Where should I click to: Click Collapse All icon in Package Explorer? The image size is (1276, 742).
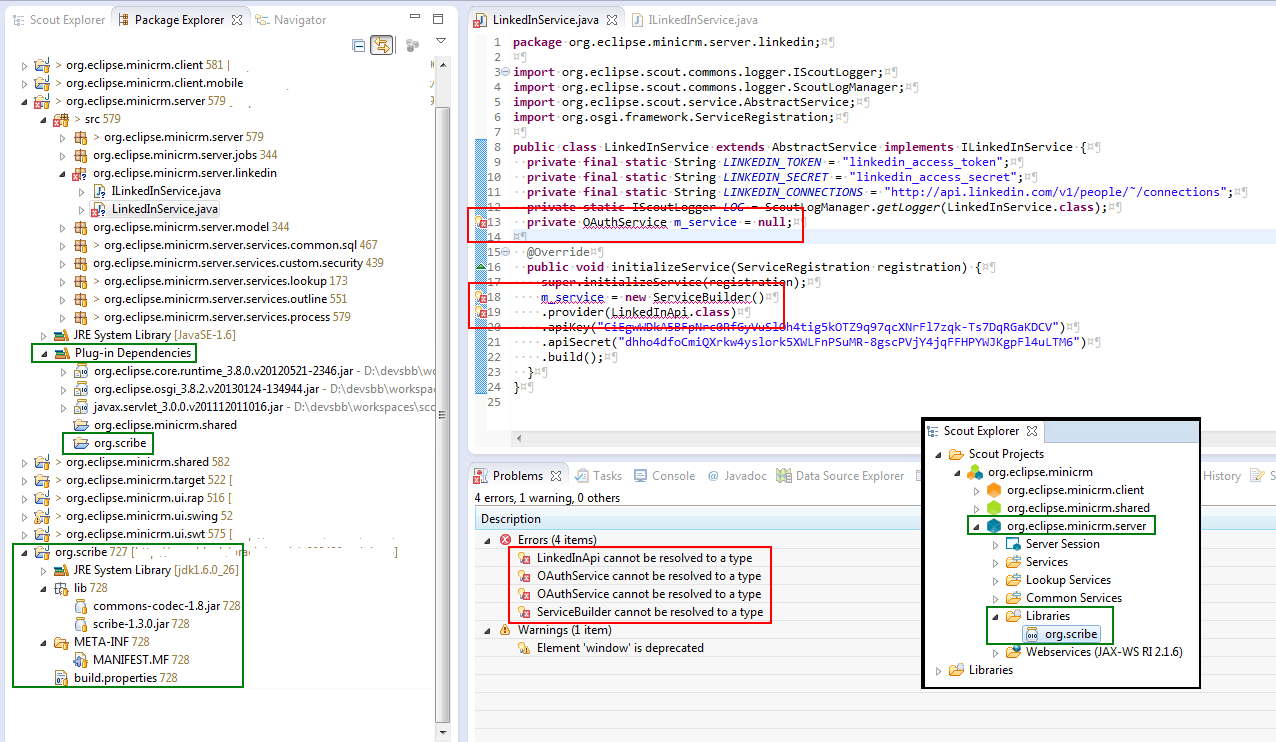358,45
